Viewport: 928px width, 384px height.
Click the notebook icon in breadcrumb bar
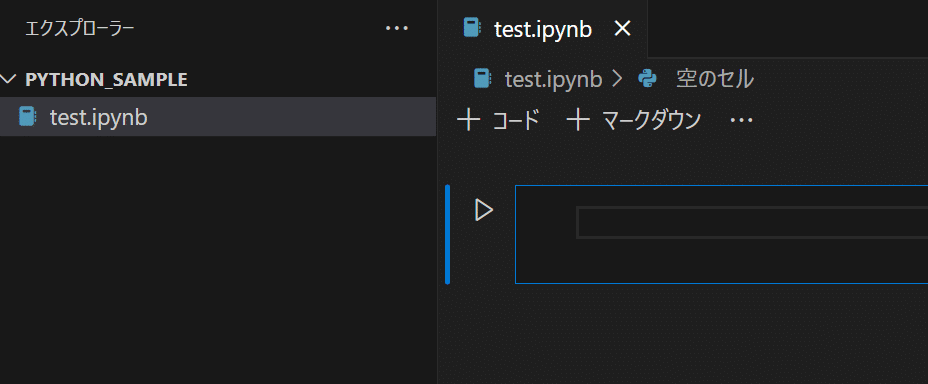[x=483, y=79]
